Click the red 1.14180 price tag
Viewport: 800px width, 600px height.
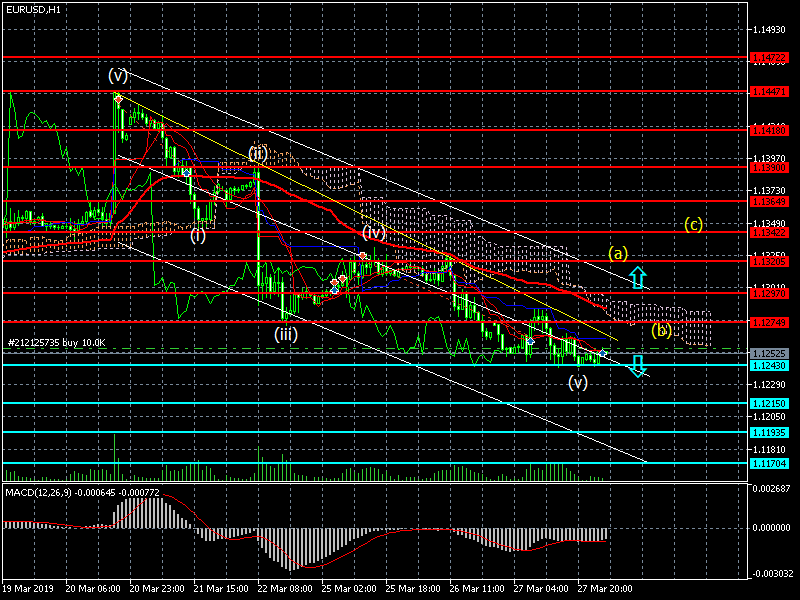pyautogui.click(x=769, y=131)
